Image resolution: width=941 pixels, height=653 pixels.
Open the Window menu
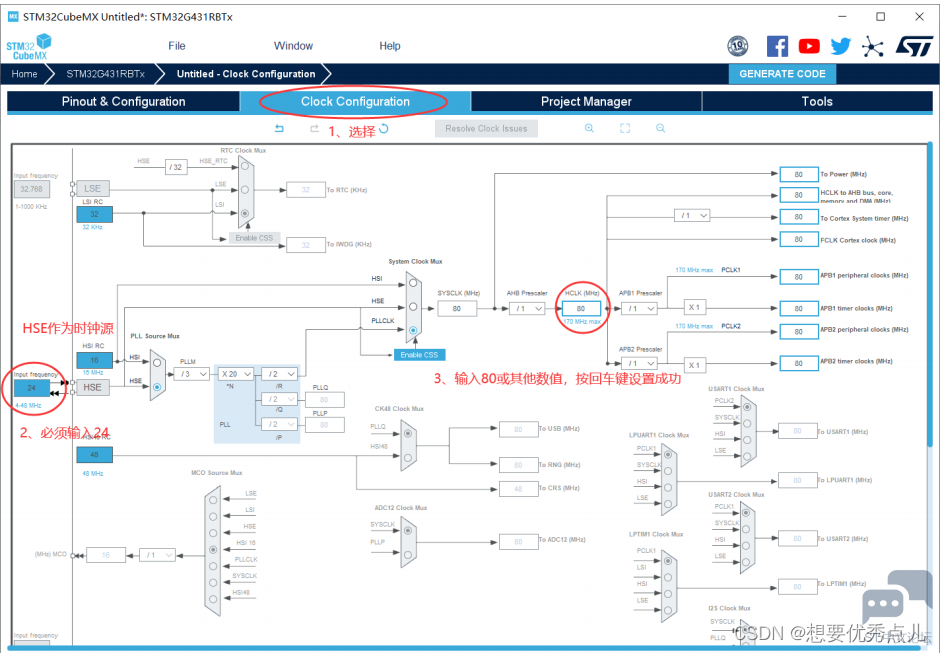(x=293, y=46)
